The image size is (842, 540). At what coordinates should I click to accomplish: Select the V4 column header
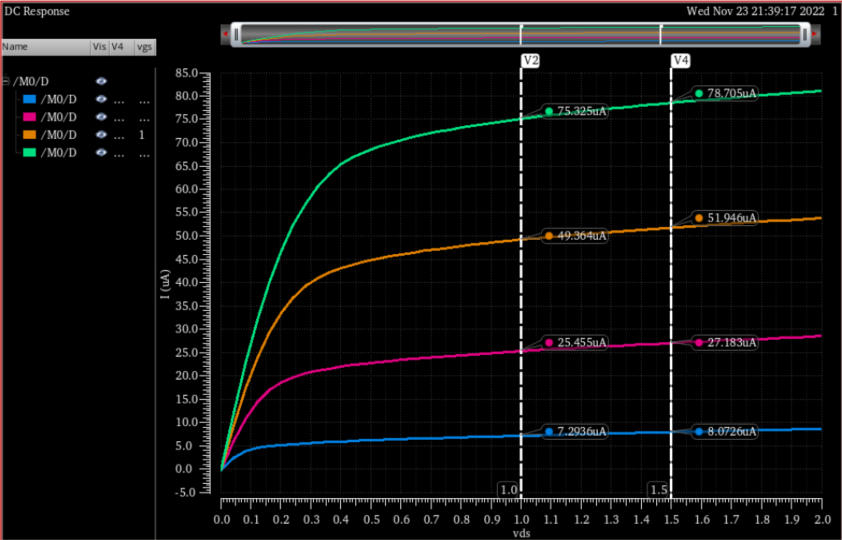pyautogui.click(x=118, y=46)
